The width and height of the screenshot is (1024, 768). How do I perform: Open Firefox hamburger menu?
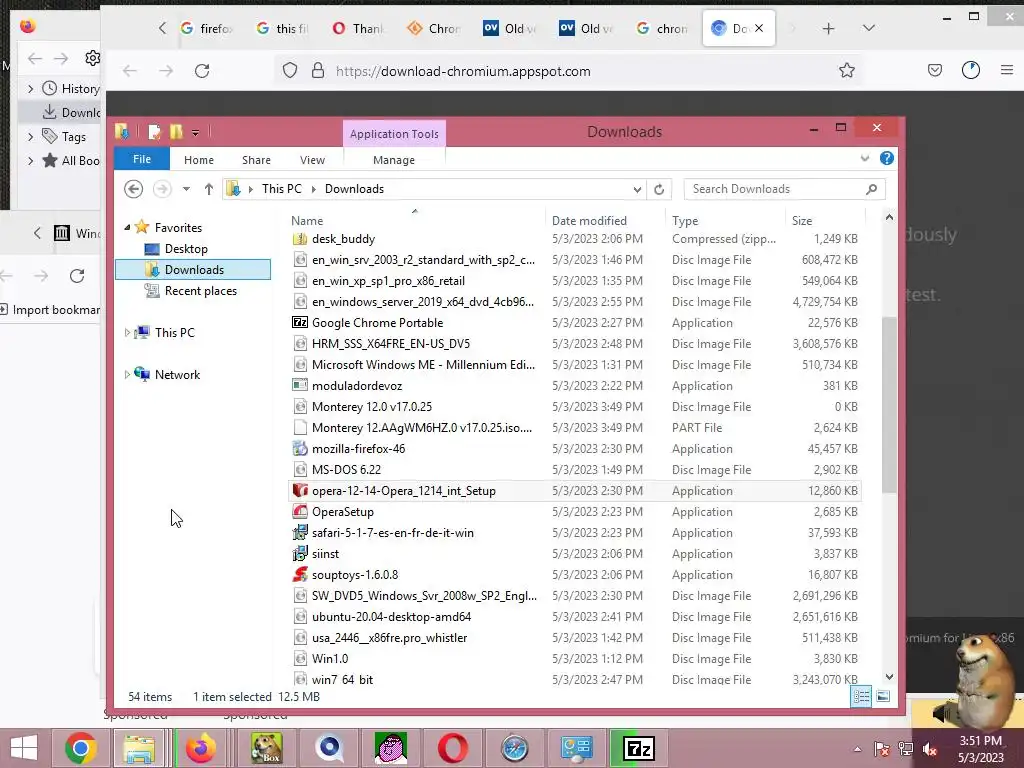[1007, 70]
